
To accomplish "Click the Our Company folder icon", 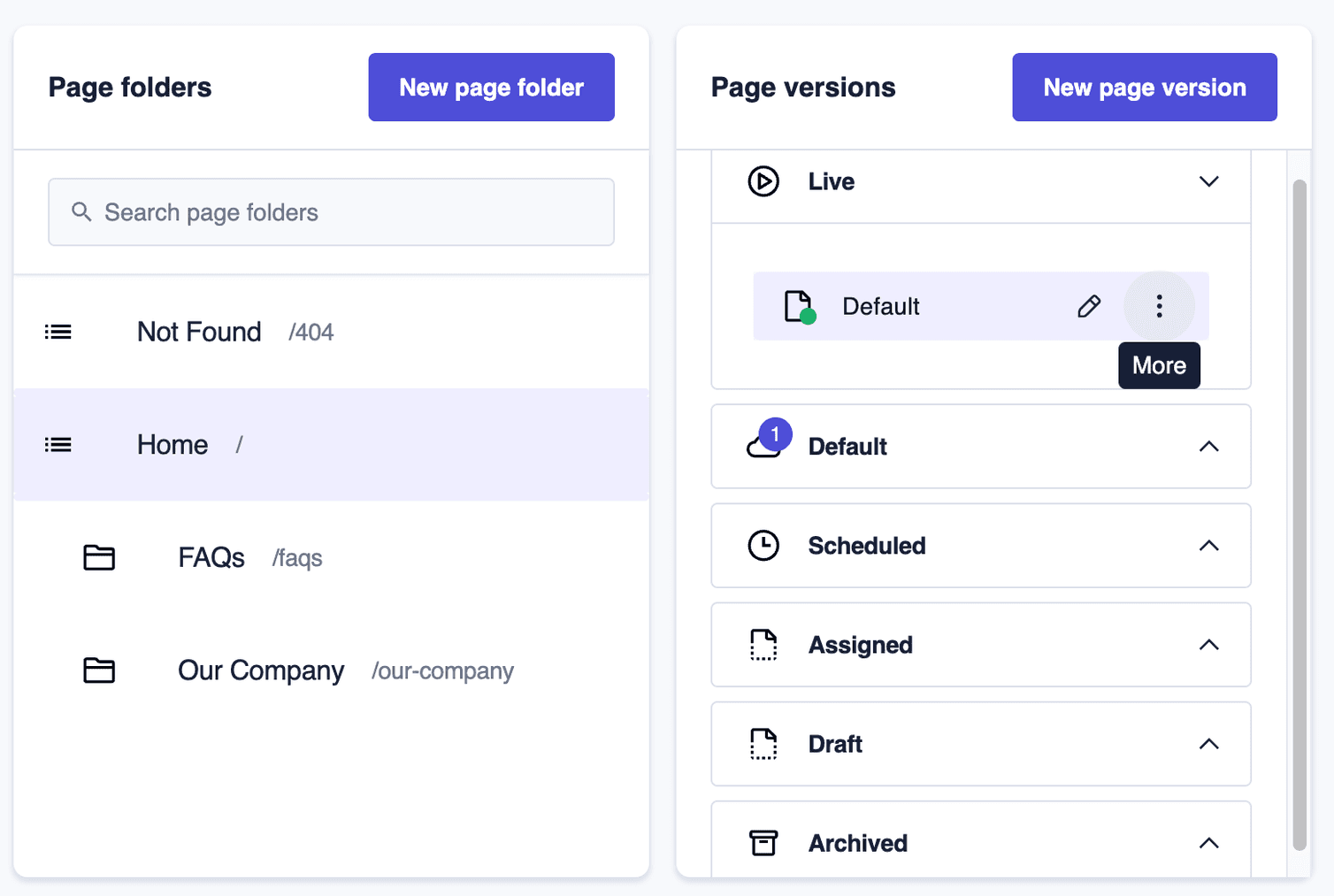I will pos(99,670).
